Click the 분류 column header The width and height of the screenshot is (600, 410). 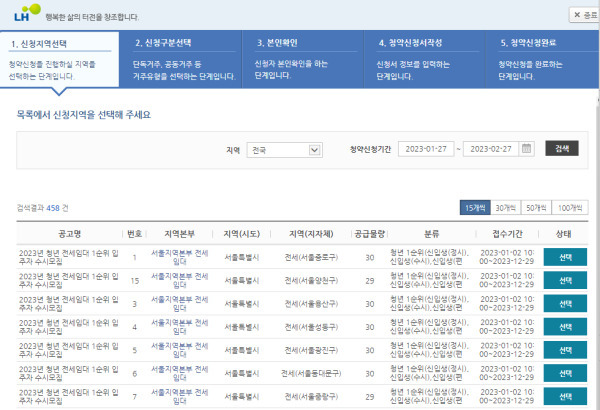pos(432,234)
